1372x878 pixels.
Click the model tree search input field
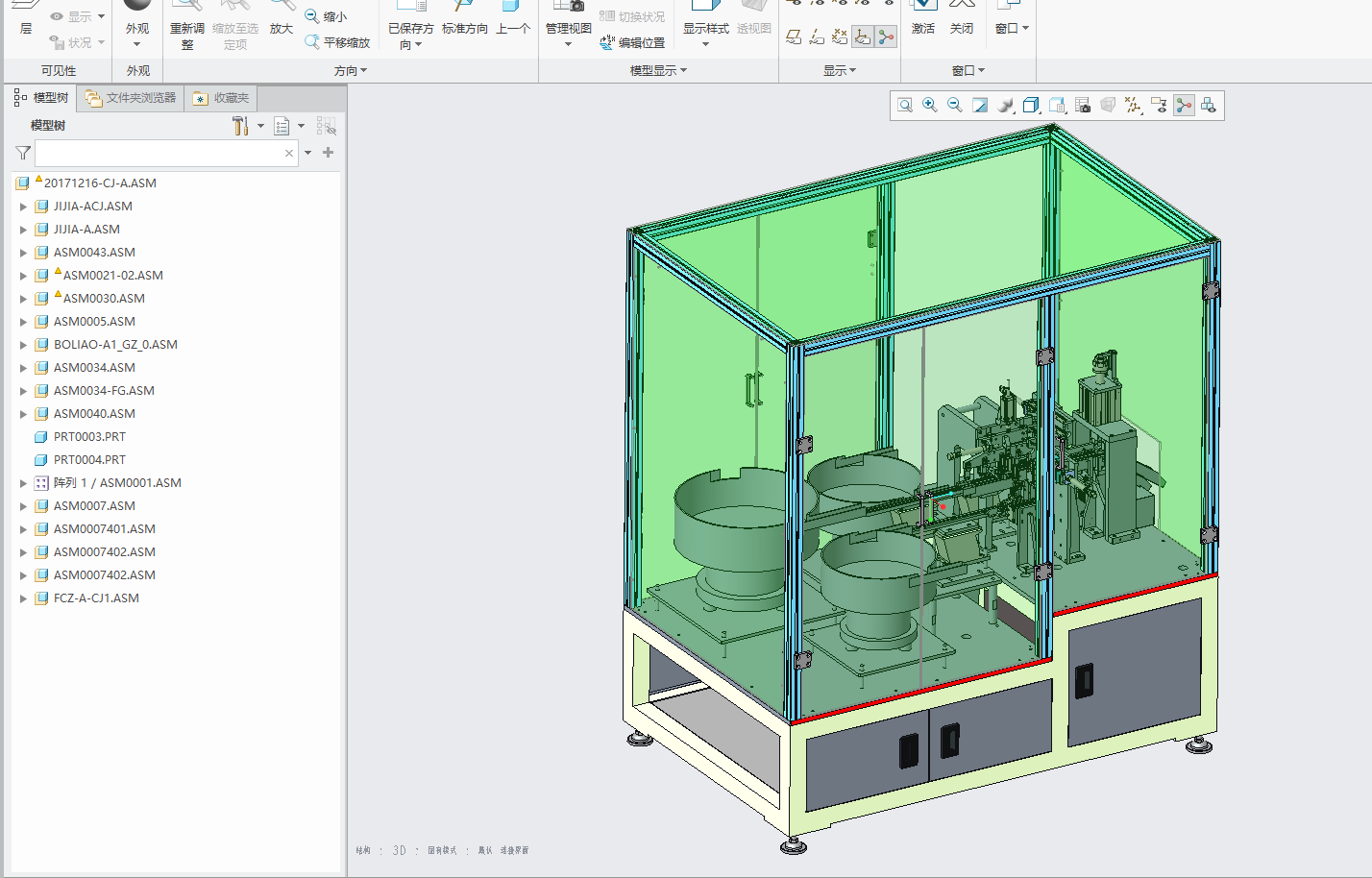pos(159,153)
